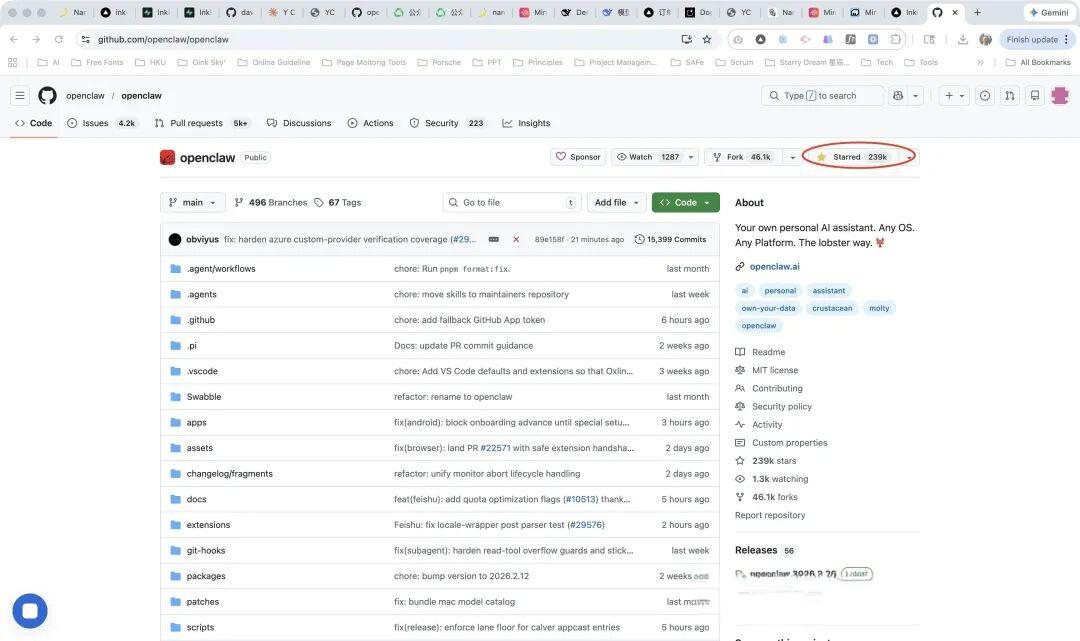The width and height of the screenshot is (1080, 641).
Task: Open the Copilot icon in the header
Action: 898,96
